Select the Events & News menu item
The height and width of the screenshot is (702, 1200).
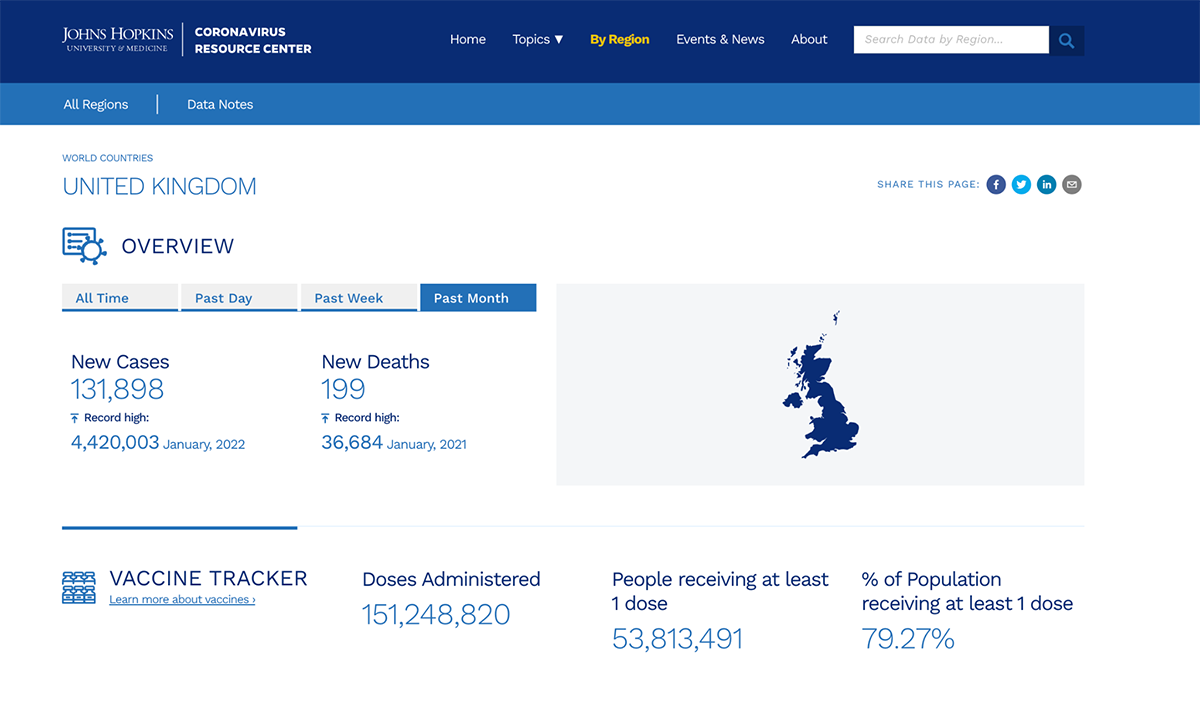(x=720, y=39)
